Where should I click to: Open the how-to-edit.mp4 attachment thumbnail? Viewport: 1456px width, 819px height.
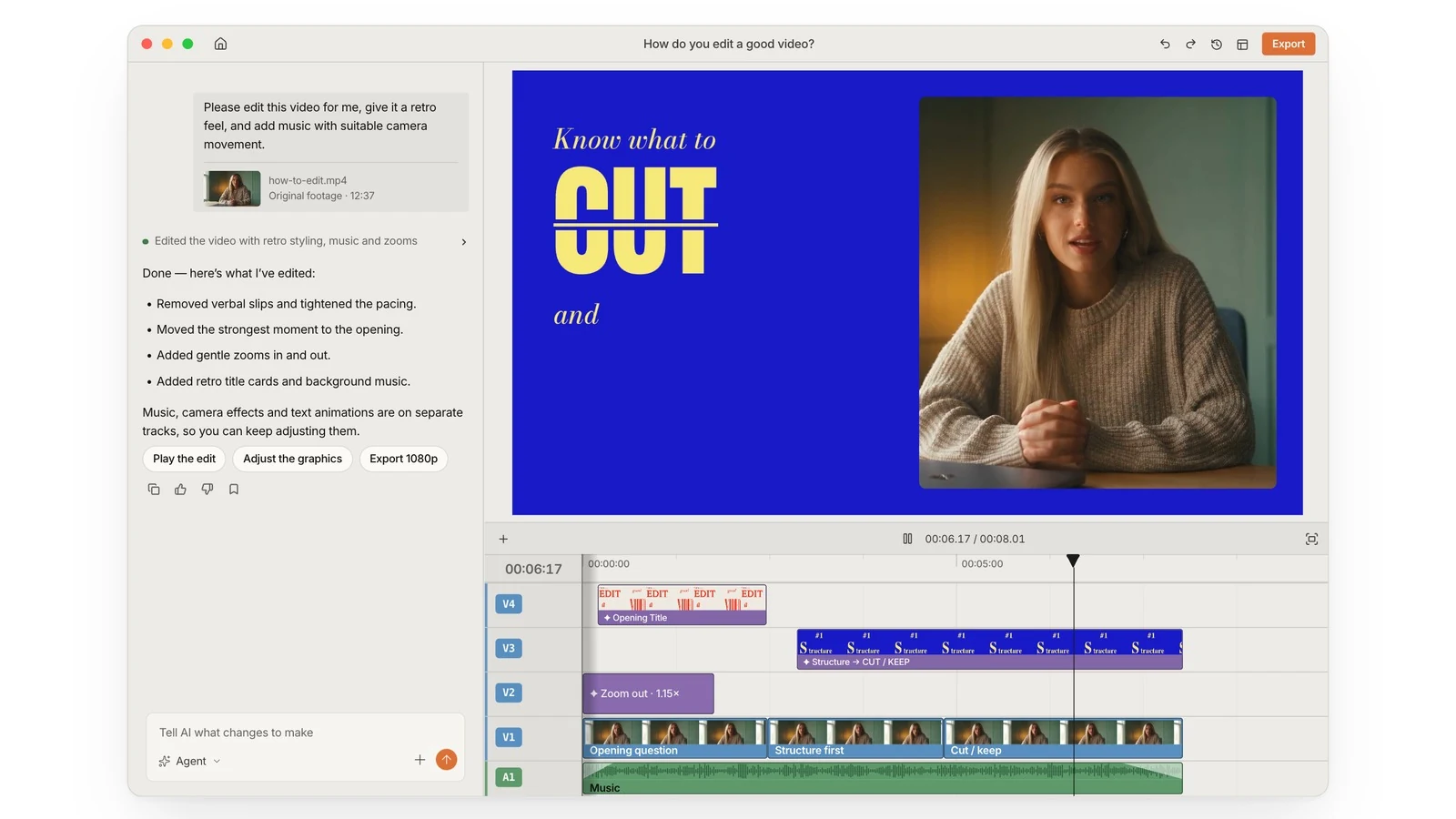click(232, 188)
